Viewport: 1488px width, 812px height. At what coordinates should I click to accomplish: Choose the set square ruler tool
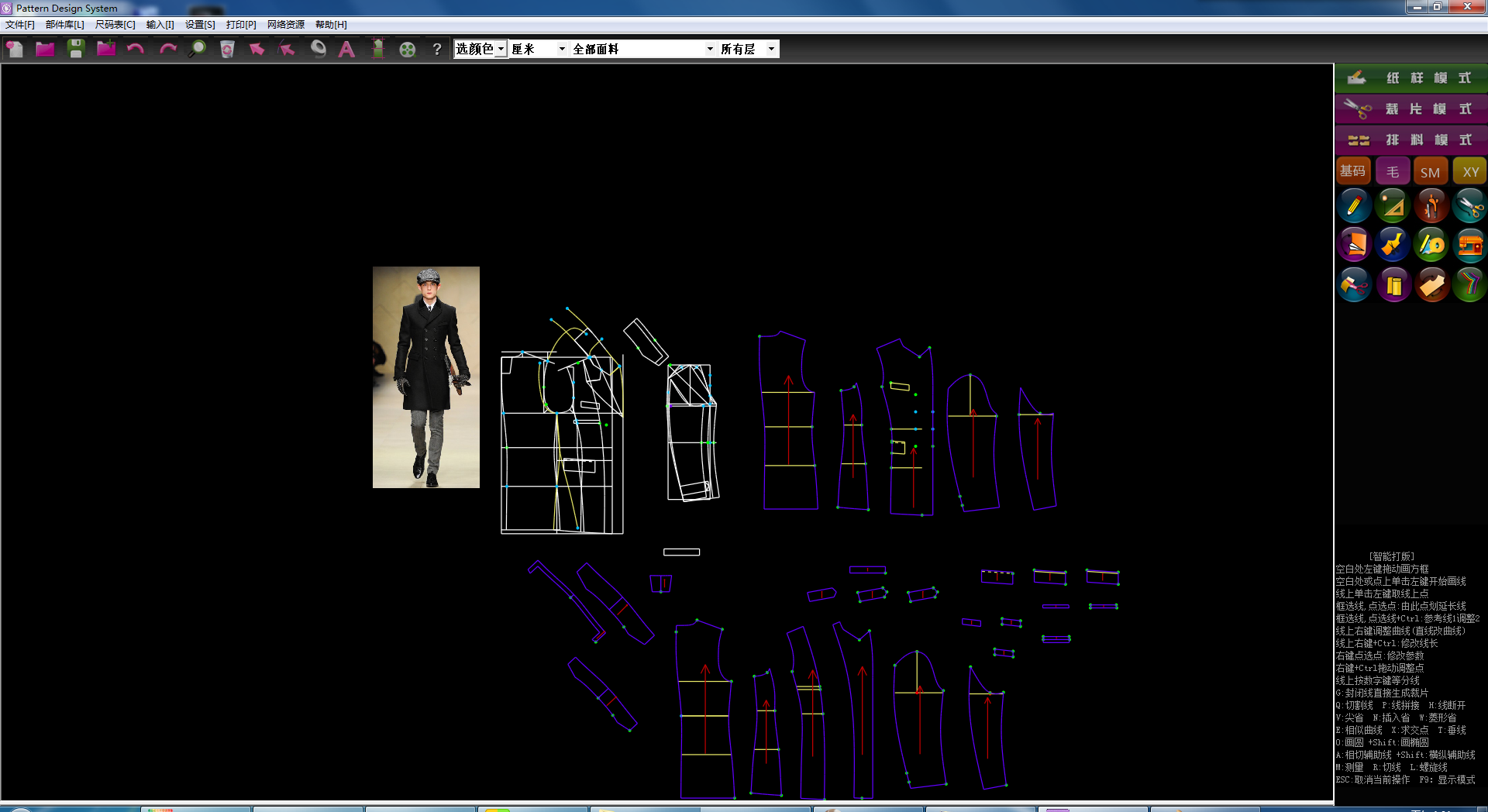pyautogui.click(x=1393, y=206)
